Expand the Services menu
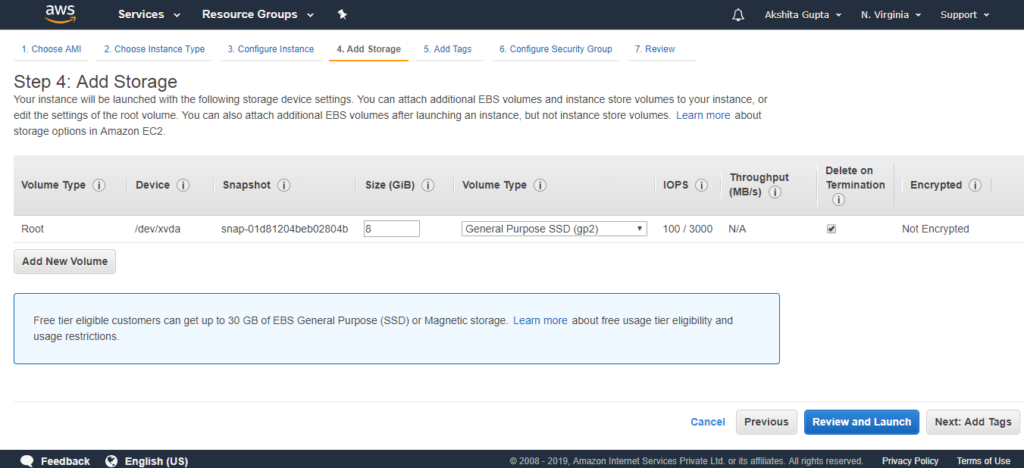The width and height of the screenshot is (1024, 468). [x=149, y=14]
